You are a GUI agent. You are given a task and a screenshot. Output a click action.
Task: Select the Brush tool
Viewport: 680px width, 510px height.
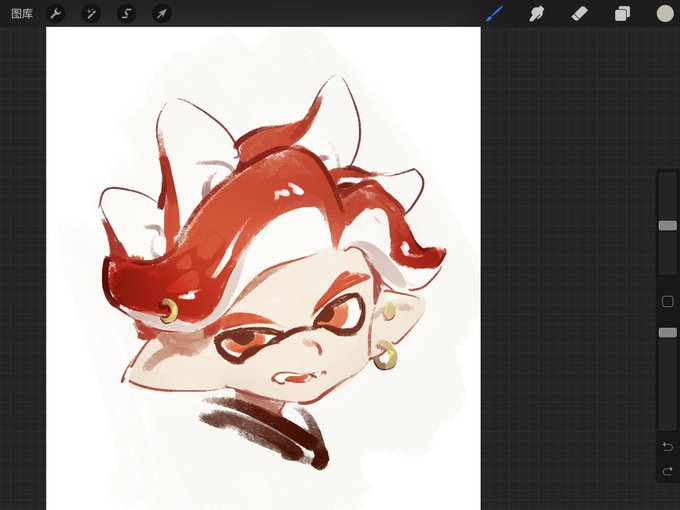pos(495,13)
